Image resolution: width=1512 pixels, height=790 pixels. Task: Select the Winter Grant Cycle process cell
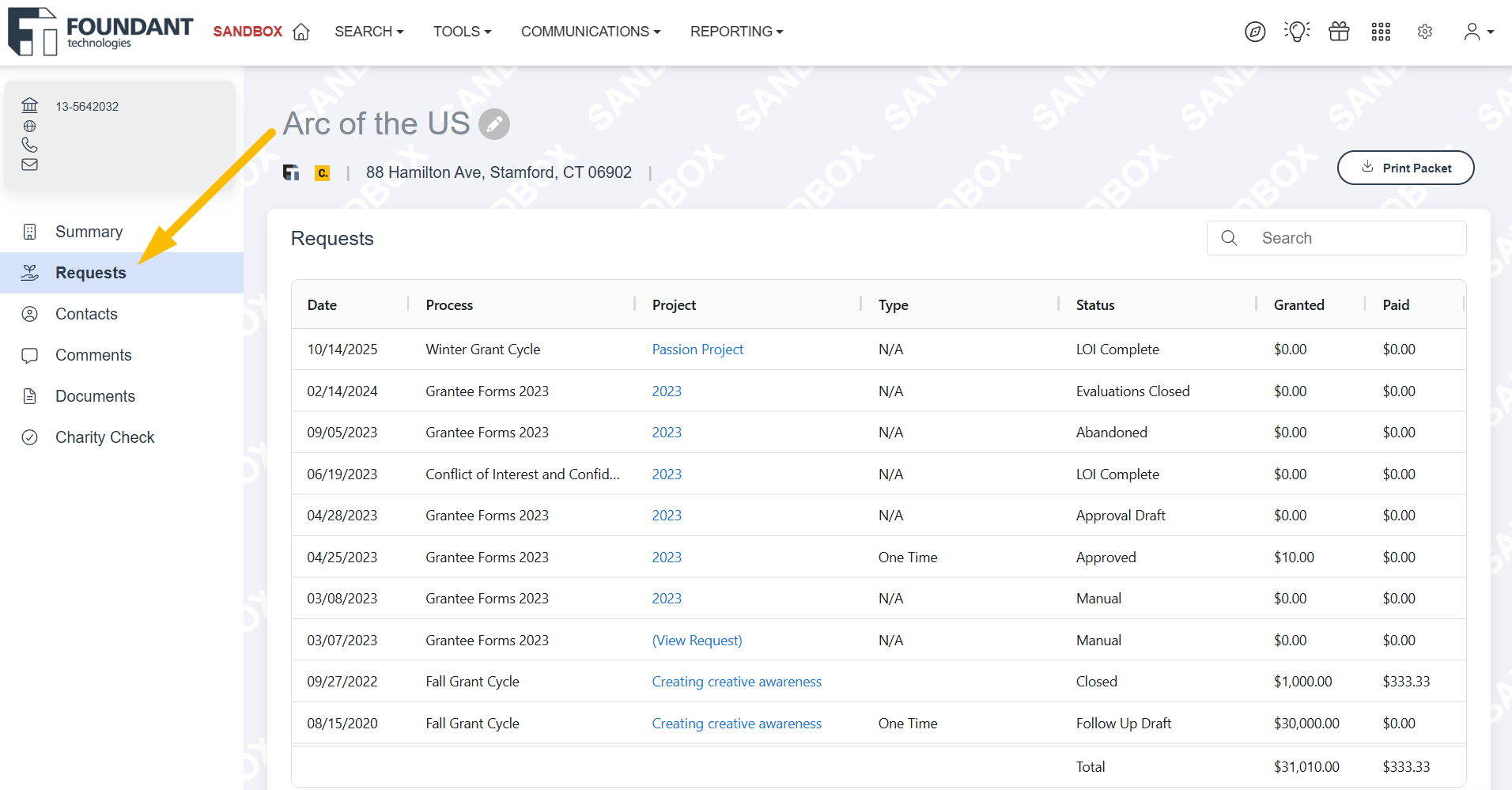click(482, 350)
